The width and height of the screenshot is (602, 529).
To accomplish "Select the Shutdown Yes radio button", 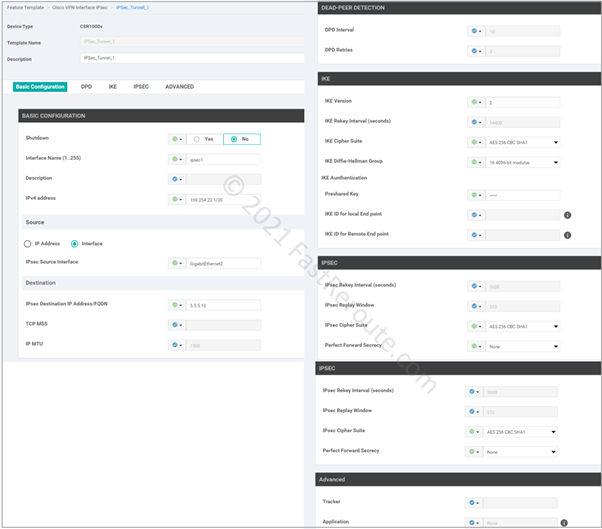I will 197,139.
